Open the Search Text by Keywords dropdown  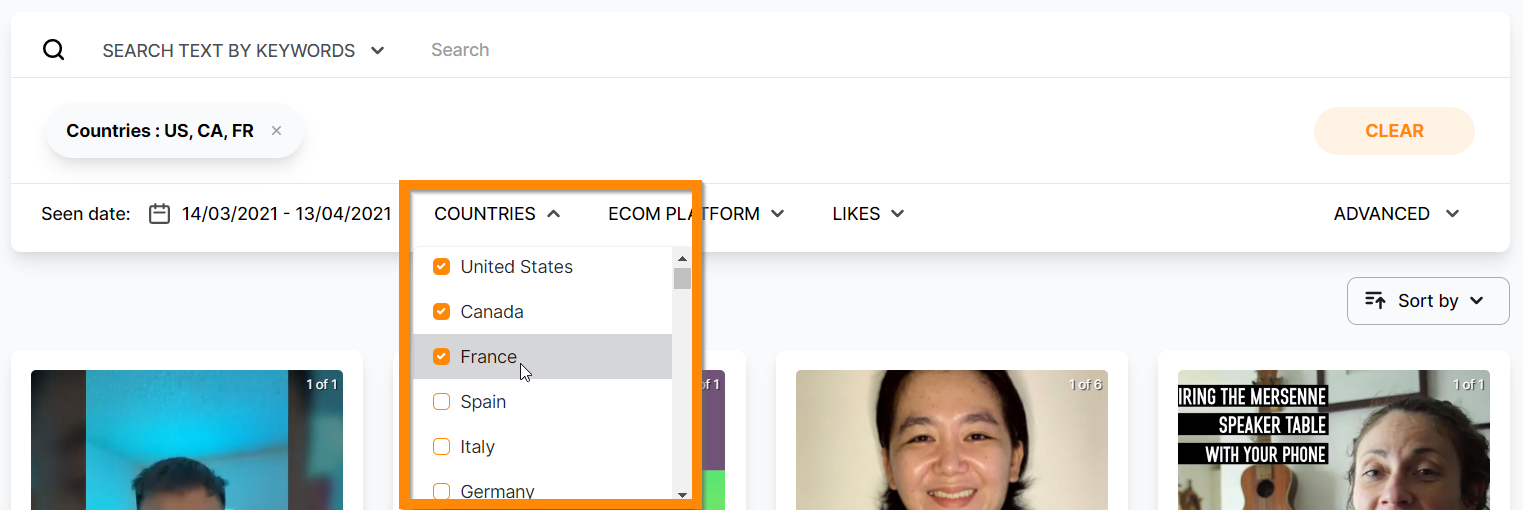pyautogui.click(x=244, y=50)
